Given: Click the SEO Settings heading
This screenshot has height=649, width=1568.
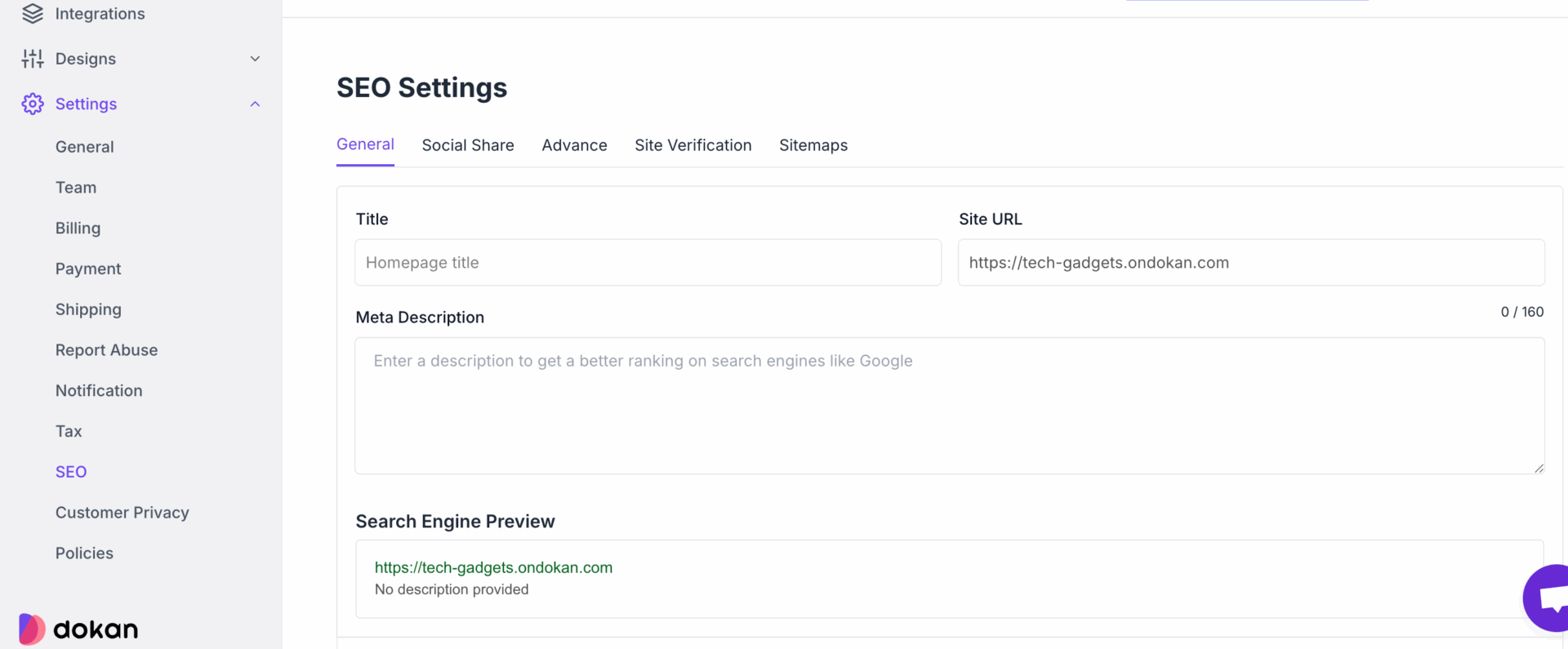Looking at the screenshot, I should click(x=422, y=88).
